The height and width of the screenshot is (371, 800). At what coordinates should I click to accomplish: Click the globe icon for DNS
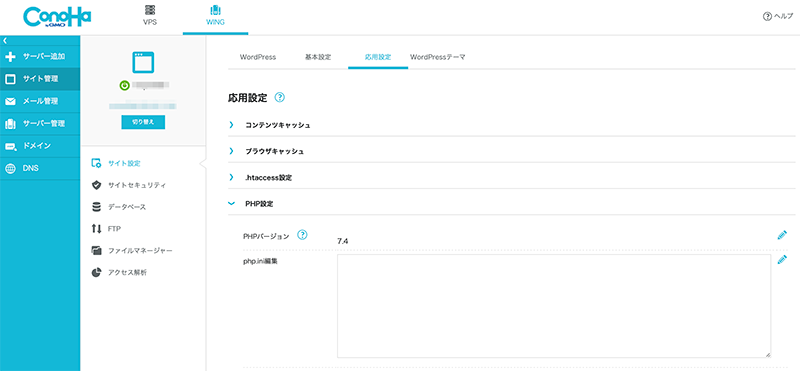click(10, 168)
